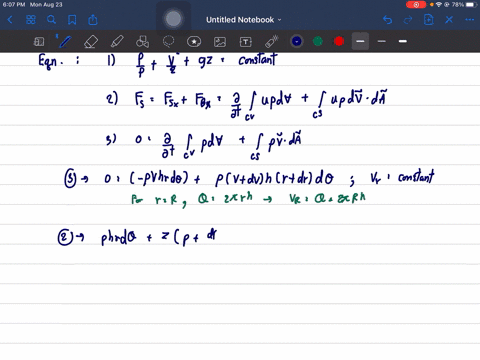The height and width of the screenshot is (360, 480).
Task: Tap the 'Eqn.' handwritten label
Action: pos(51,62)
